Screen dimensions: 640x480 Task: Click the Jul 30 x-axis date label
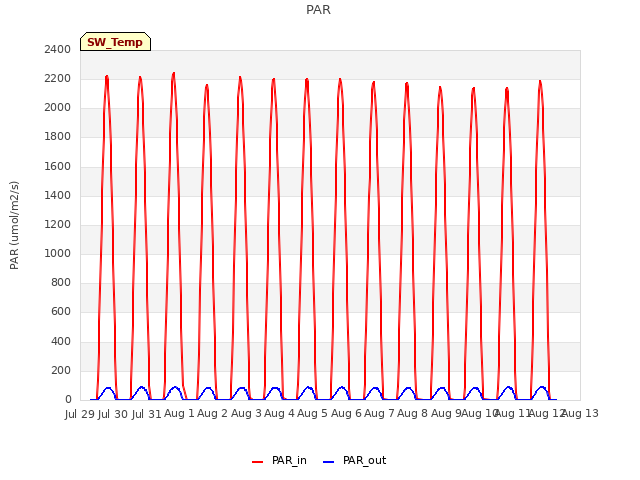[113, 414]
